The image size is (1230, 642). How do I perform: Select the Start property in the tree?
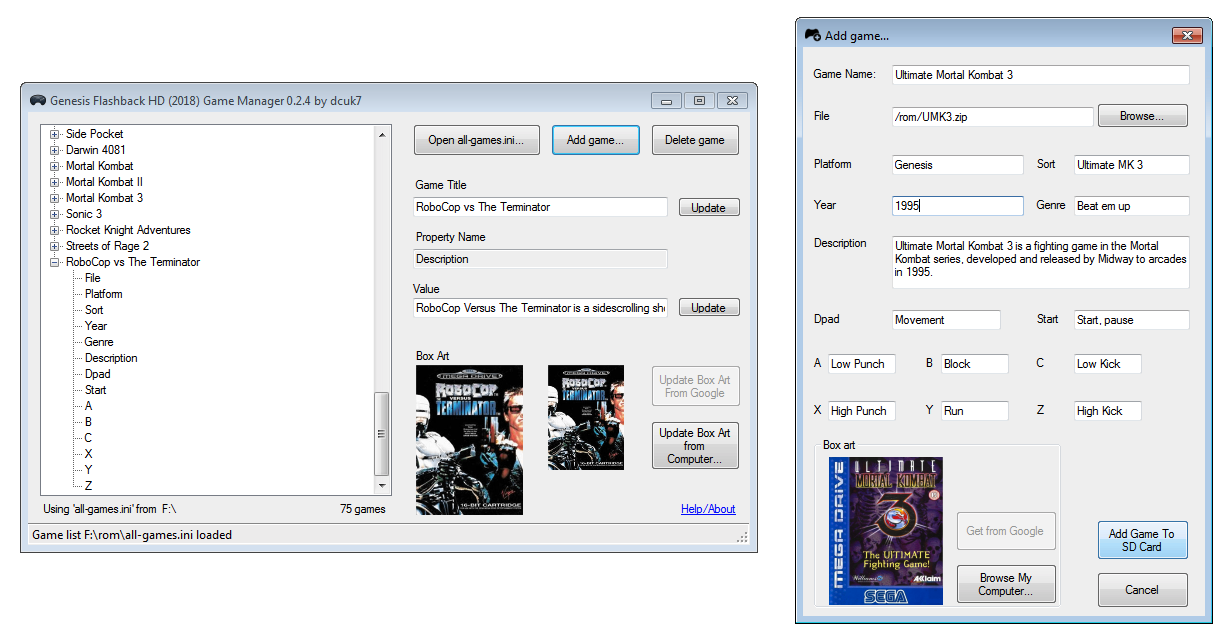pos(96,390)
